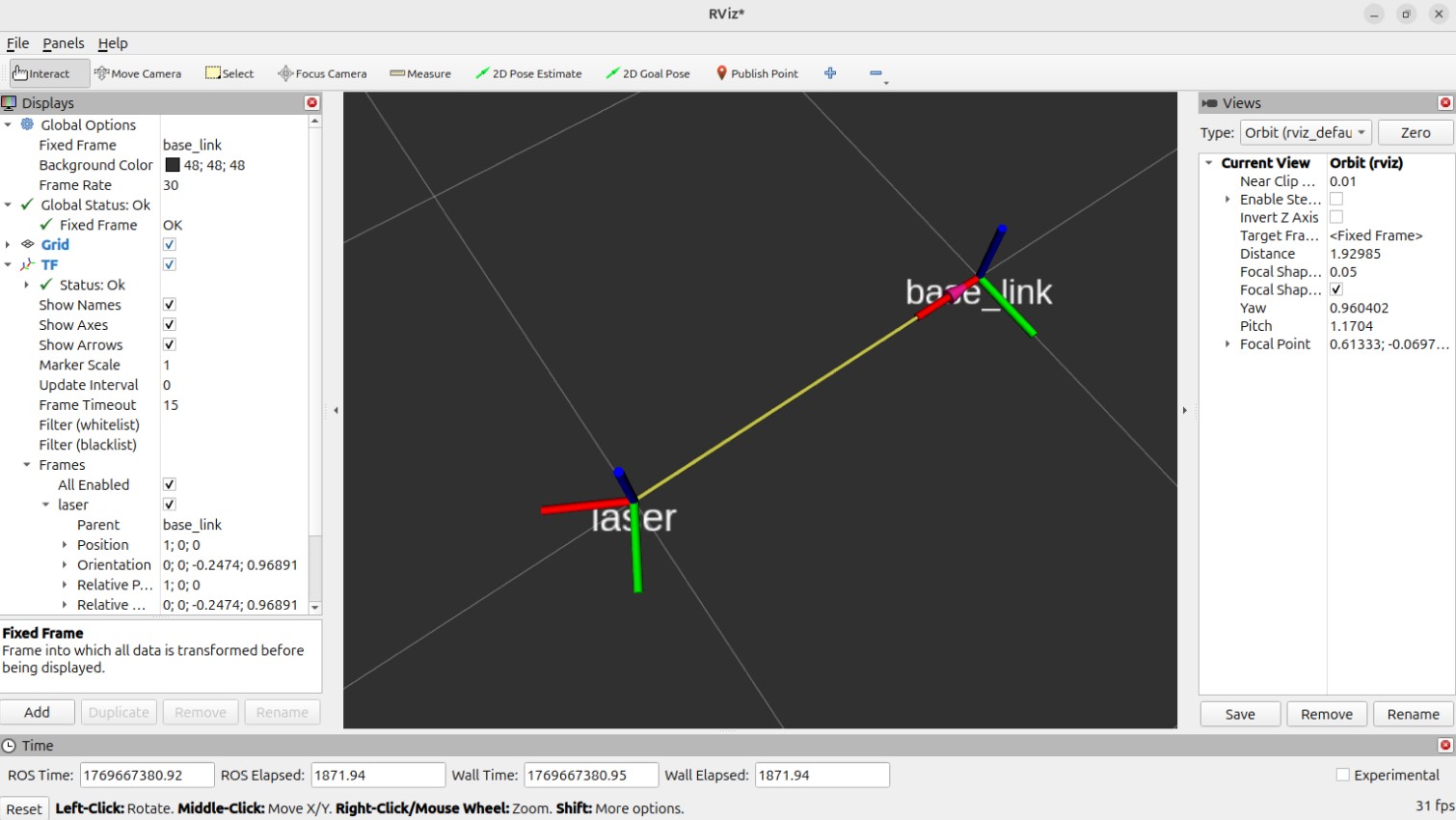
Task: Click the Focus Camera tool
Action: (322, 72)
